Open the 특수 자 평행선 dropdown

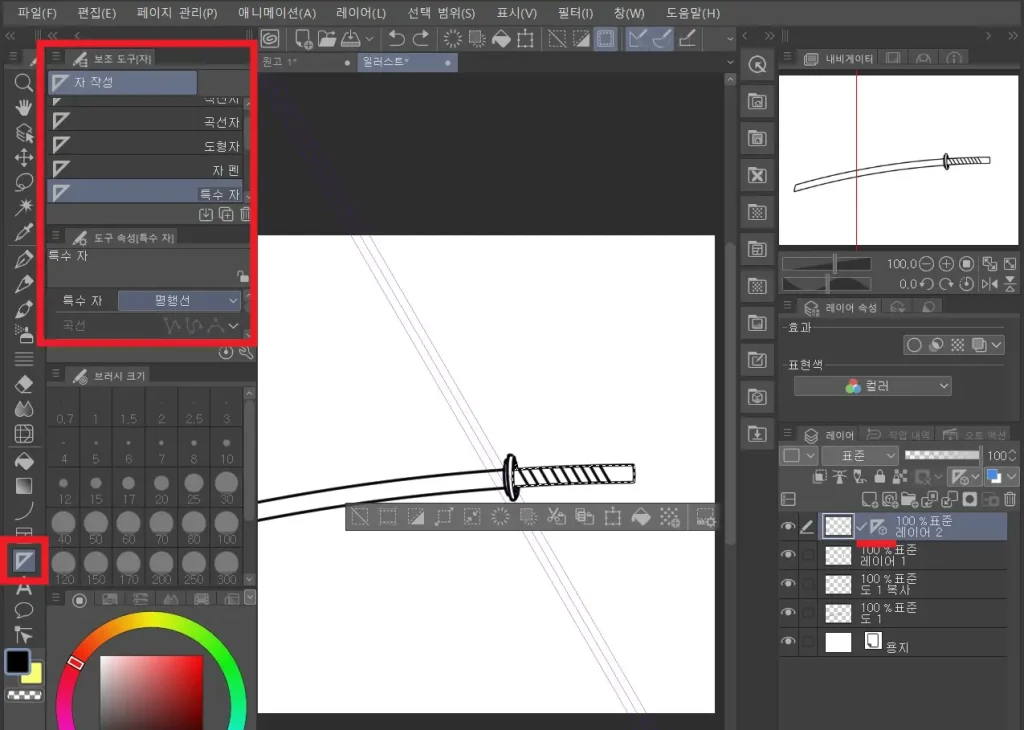(x=180, y=300)
